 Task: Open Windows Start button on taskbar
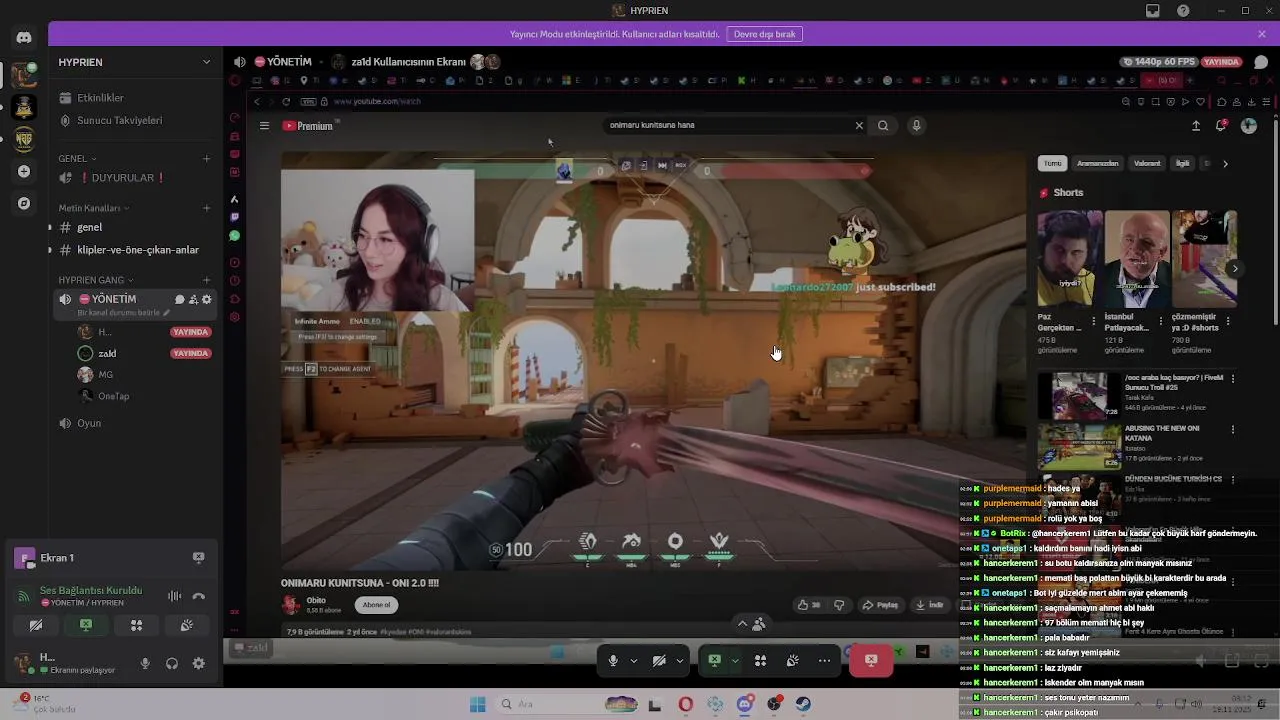[x=477, y=704]
